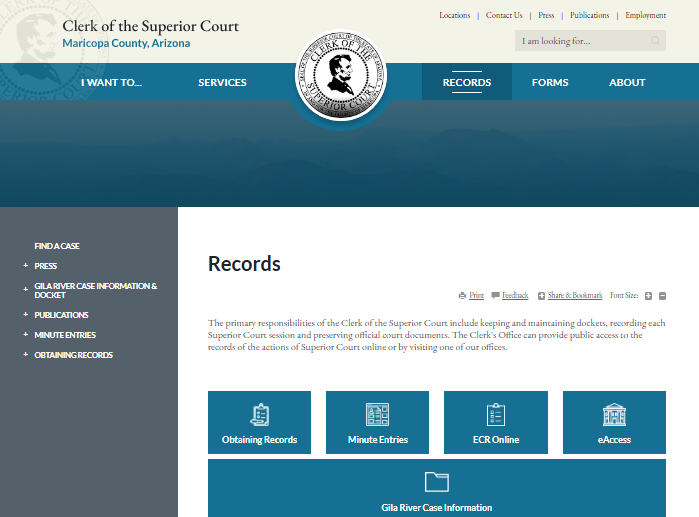Open the Feedback link
699x517 pixels.
click(515, 296)
